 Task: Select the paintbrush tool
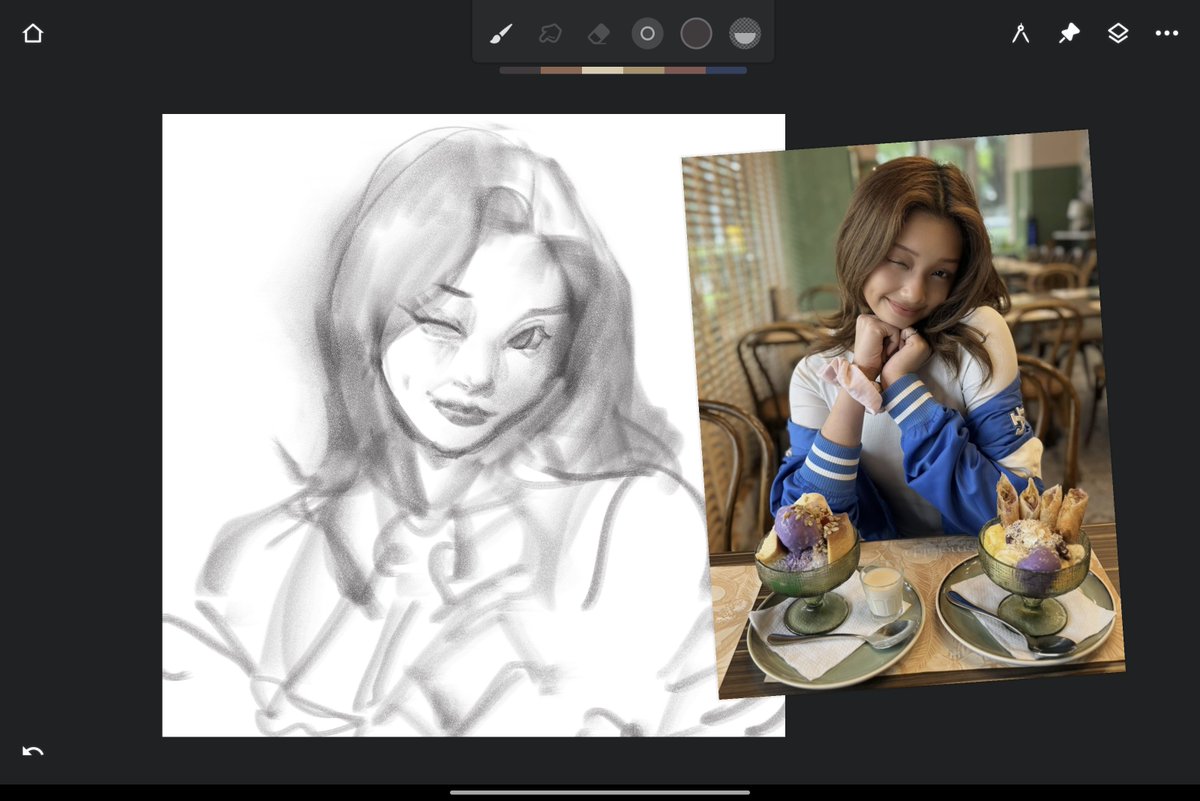pyautogui.click(x=501, y=34)
